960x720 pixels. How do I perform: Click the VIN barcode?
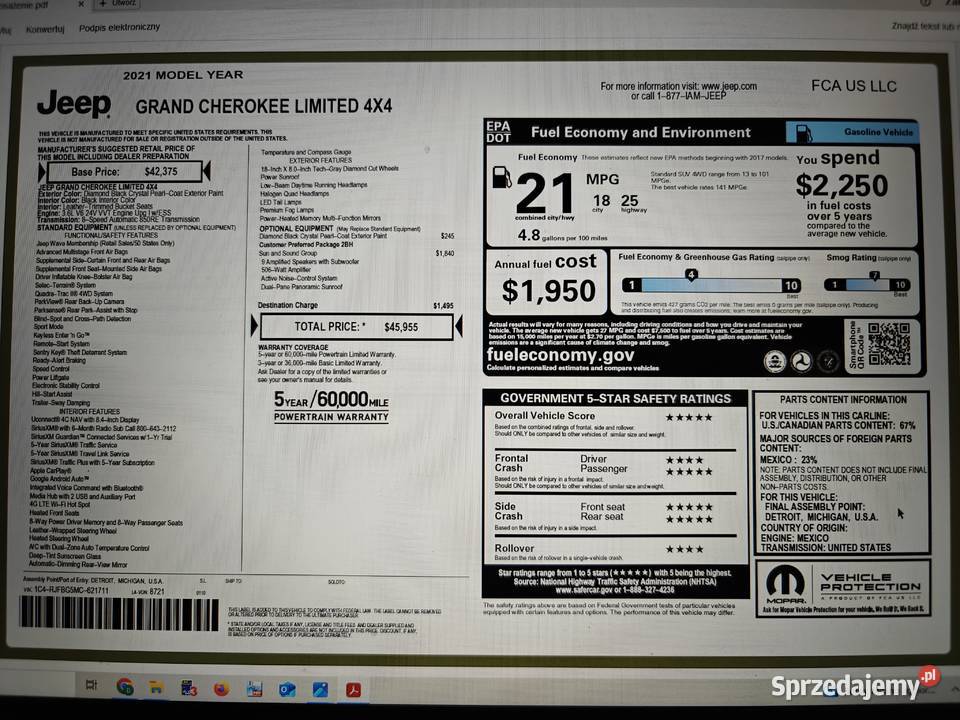tap(119, 613)
